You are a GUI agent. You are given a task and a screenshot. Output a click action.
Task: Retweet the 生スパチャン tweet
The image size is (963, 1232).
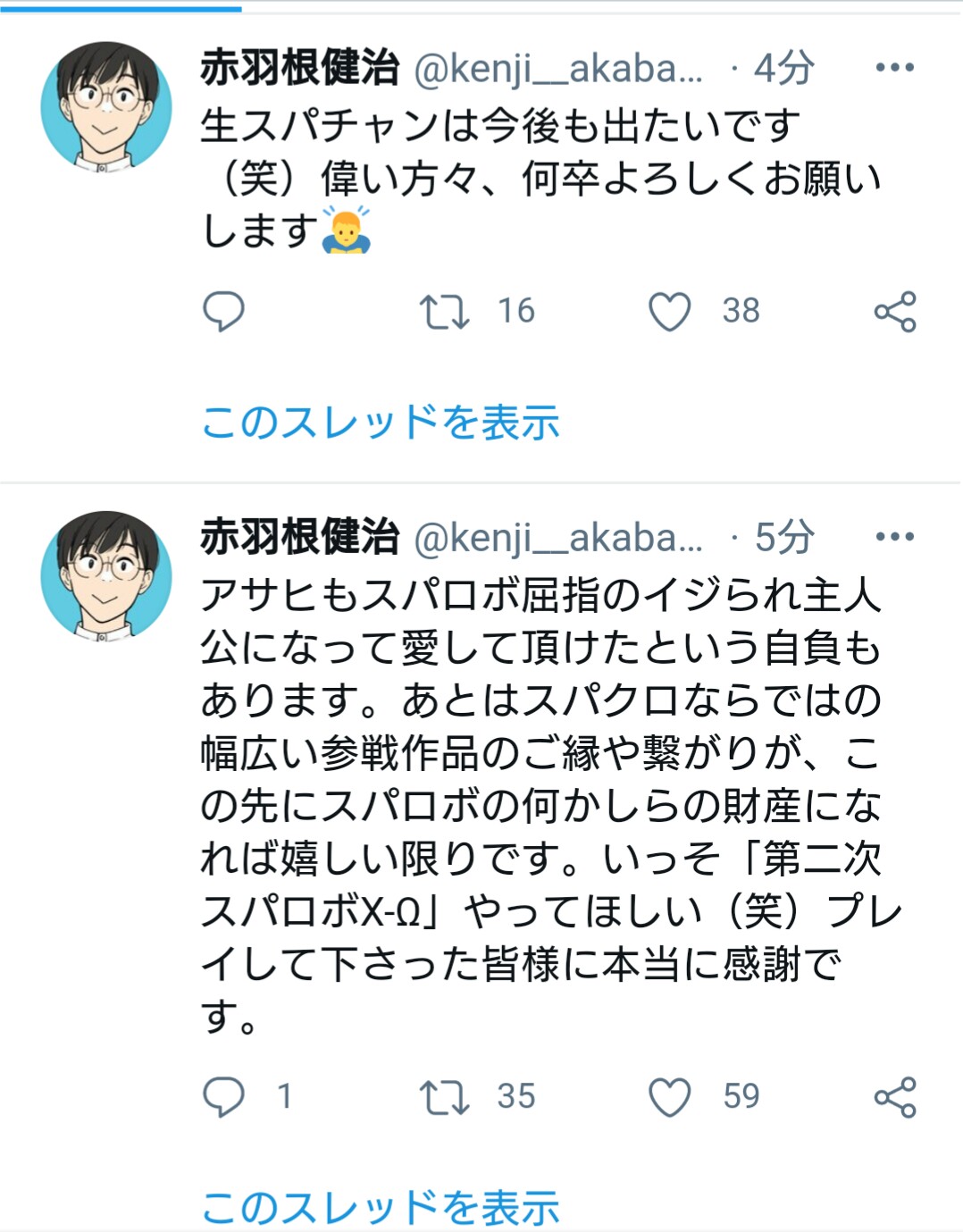coord(444,311)
